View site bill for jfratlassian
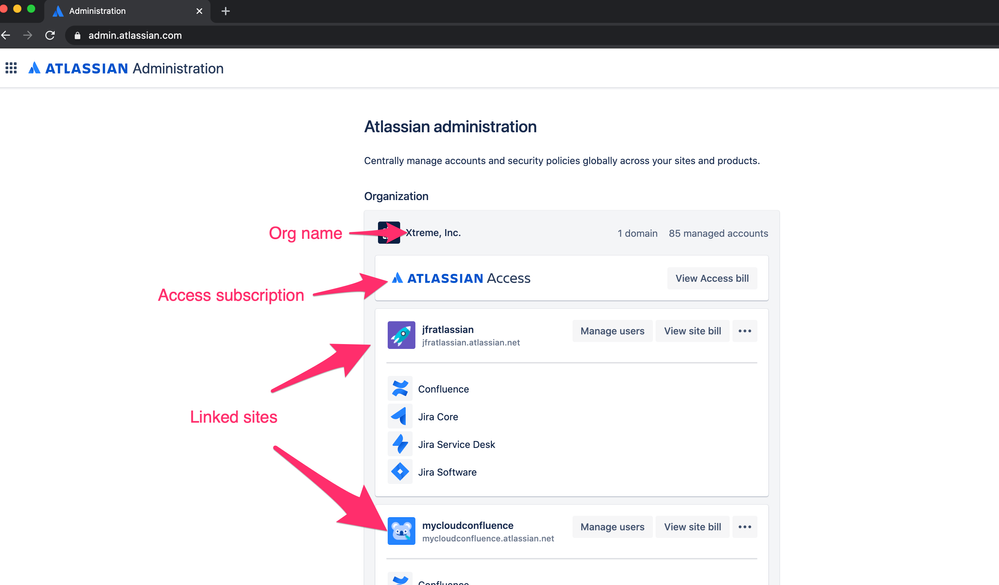Image resolution: width=999 pixels, height=585 pixels. [693, 331]
